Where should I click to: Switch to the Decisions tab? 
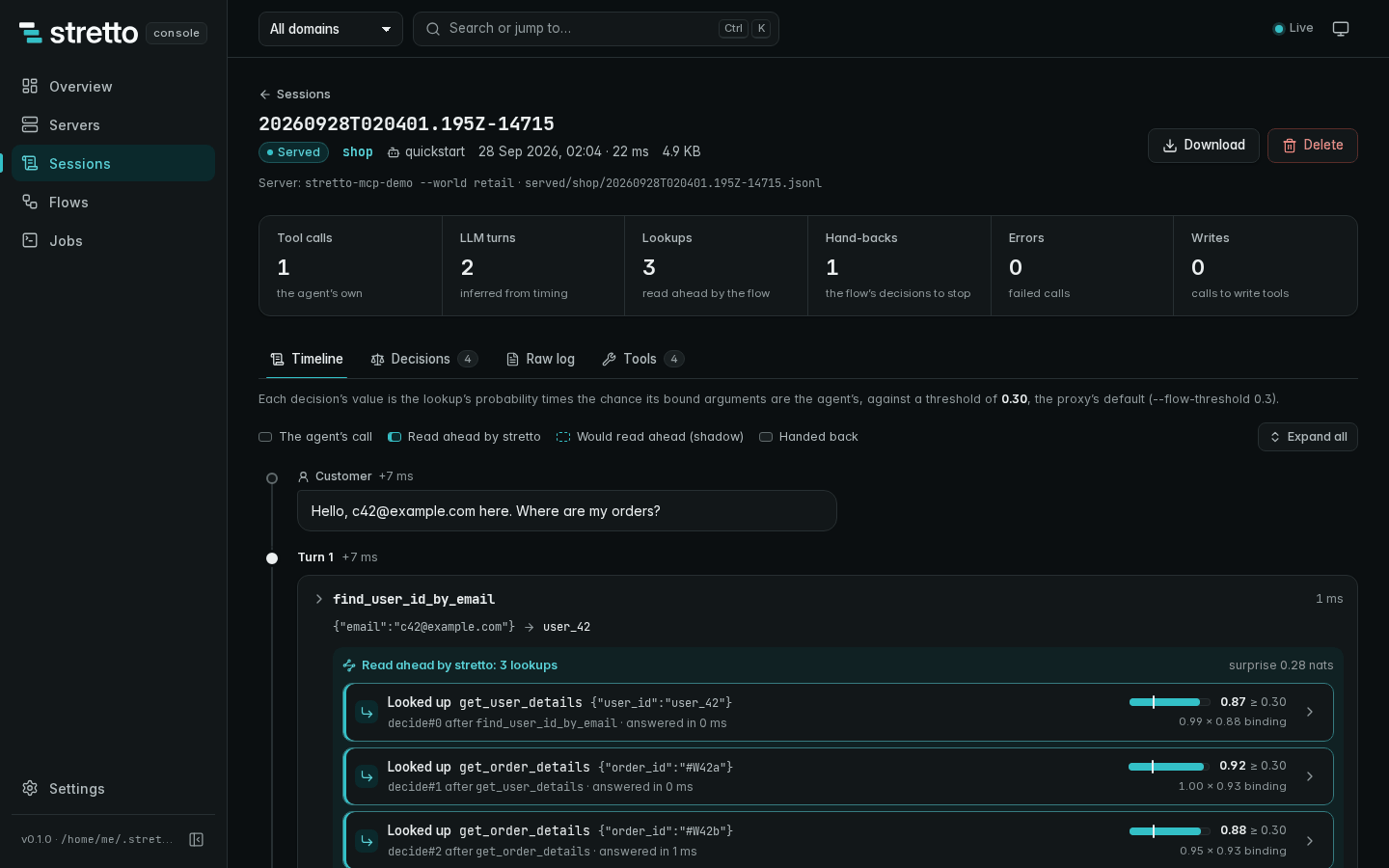coord(423,359)
